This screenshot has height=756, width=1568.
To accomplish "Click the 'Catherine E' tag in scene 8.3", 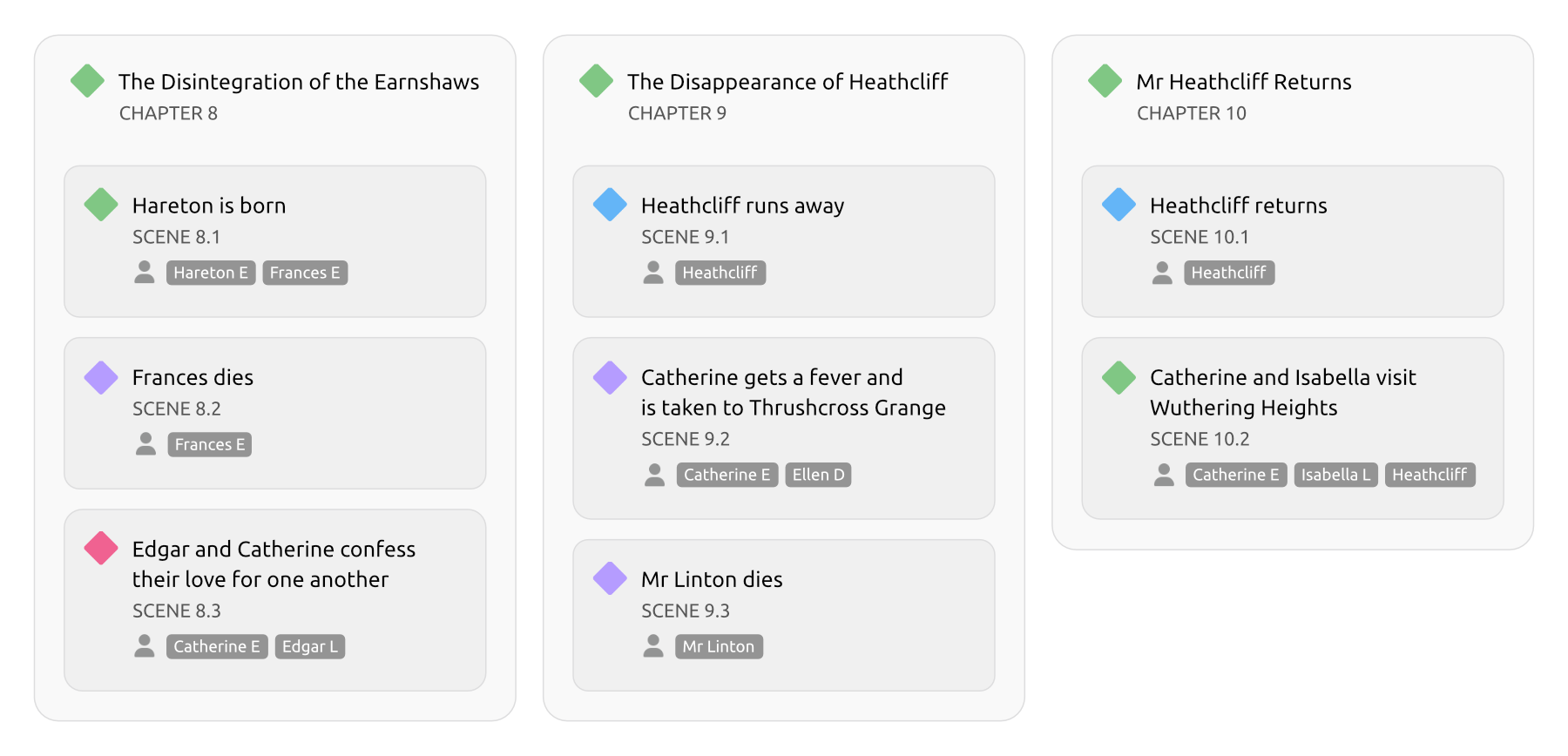I will (x=217, y=646).
